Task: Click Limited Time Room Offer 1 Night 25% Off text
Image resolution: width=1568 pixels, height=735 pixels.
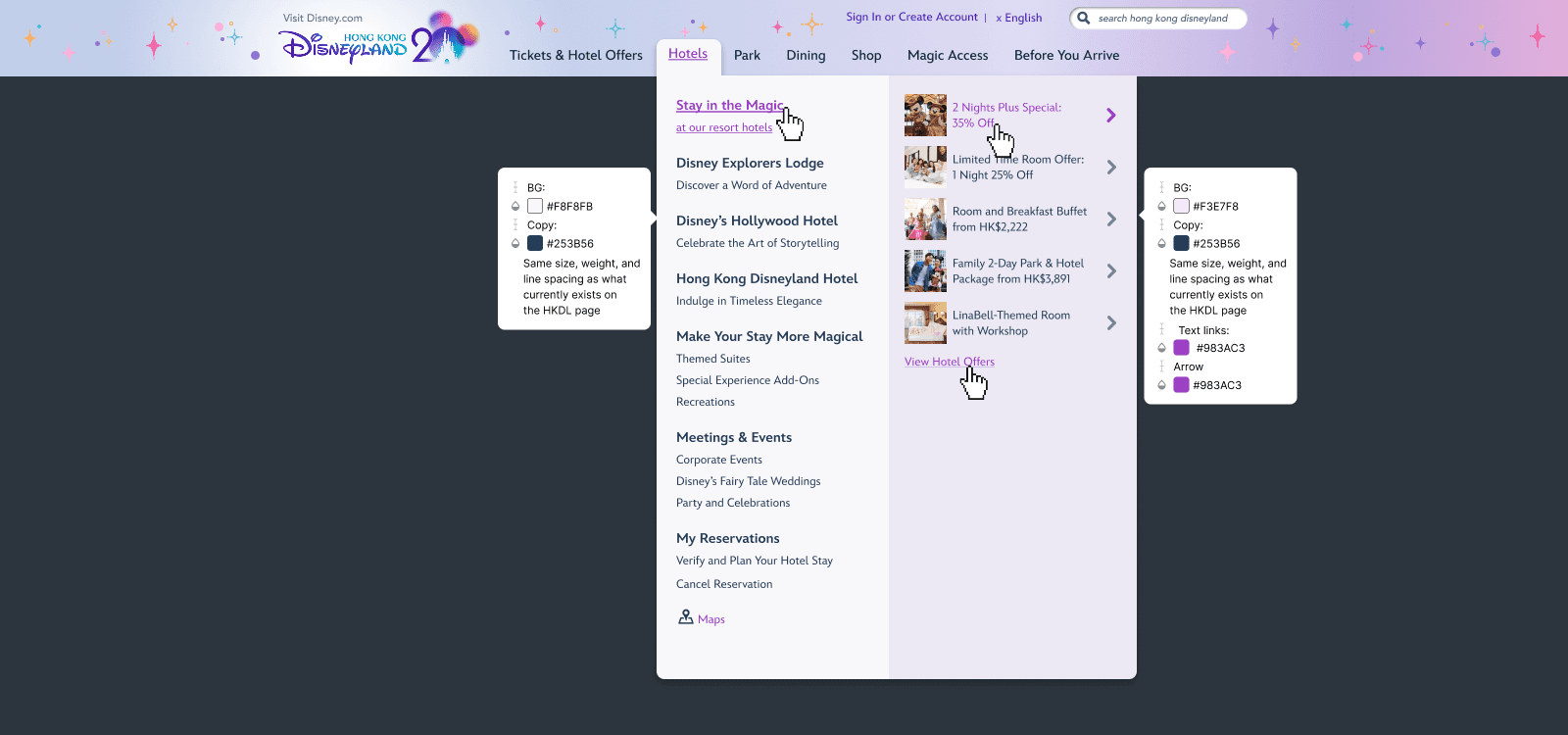Action: pos(1018,168)
